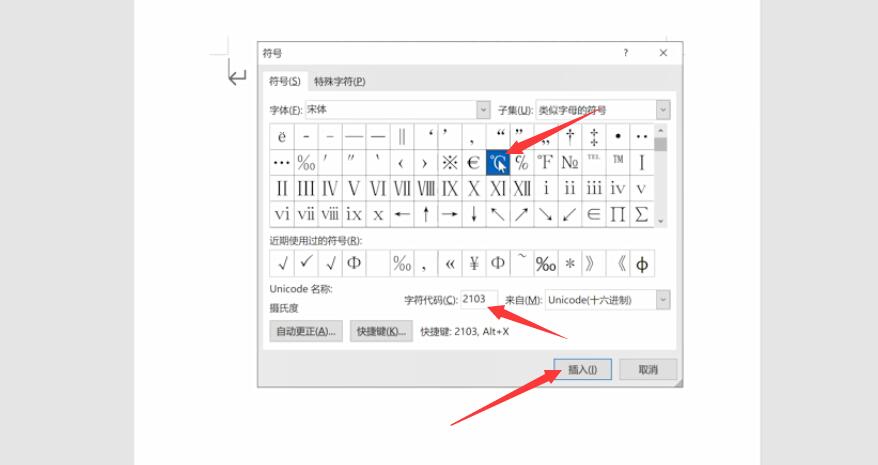This screenshot has width=878, height=465.
Task: Pick the check mark ✓ in recent symbols
Action: tap(306, 263)
